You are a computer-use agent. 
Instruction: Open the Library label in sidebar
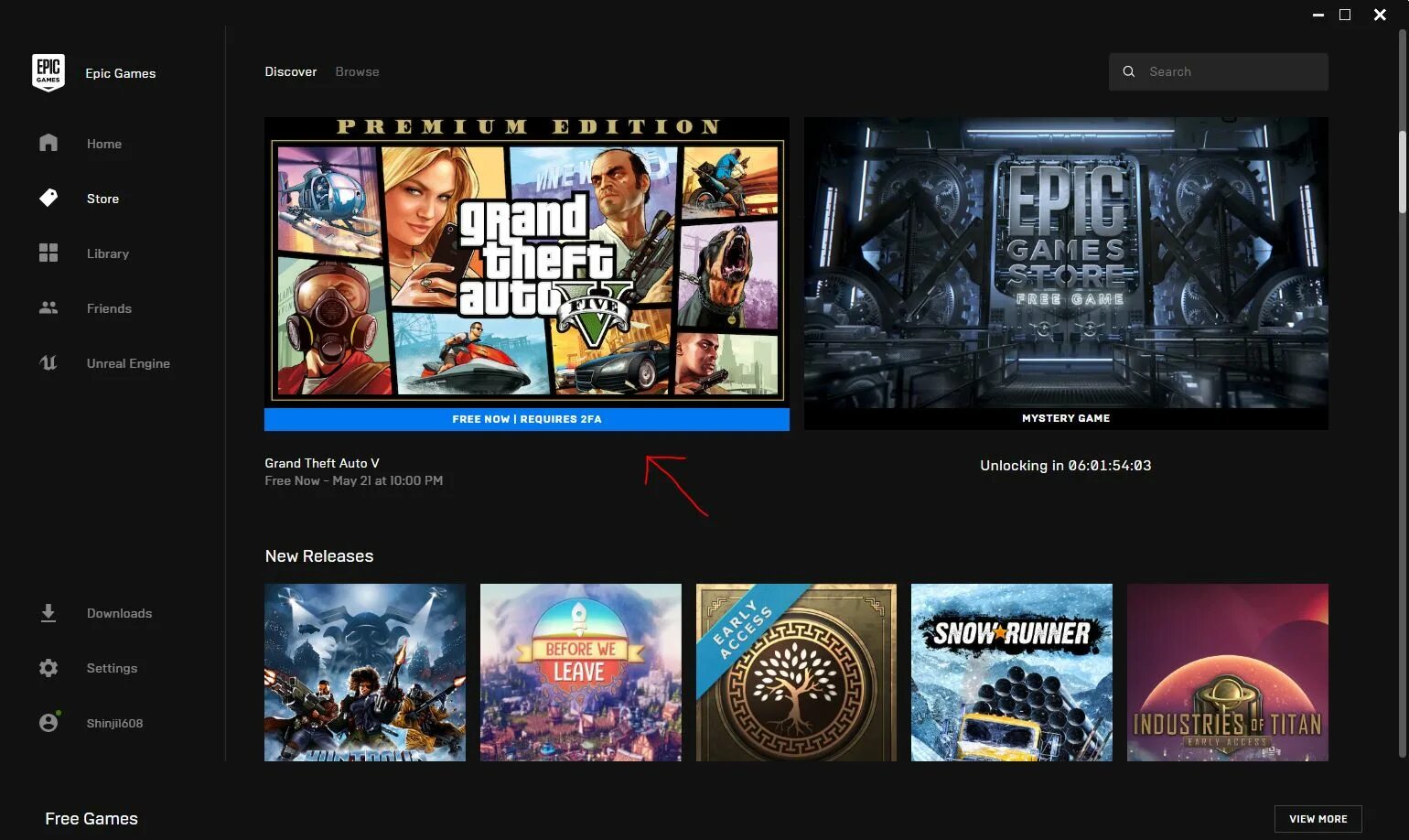[108, 253]
